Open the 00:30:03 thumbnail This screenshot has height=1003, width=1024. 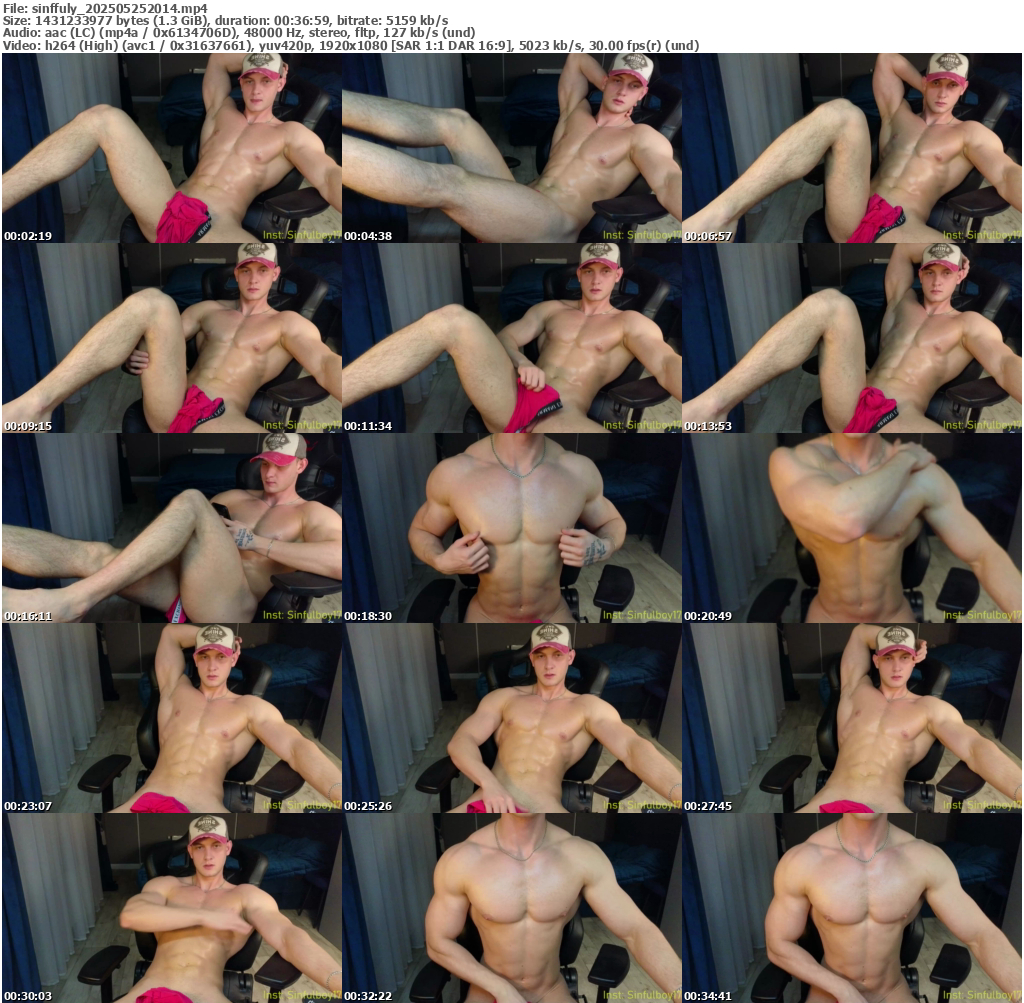(x=171, y=908)
